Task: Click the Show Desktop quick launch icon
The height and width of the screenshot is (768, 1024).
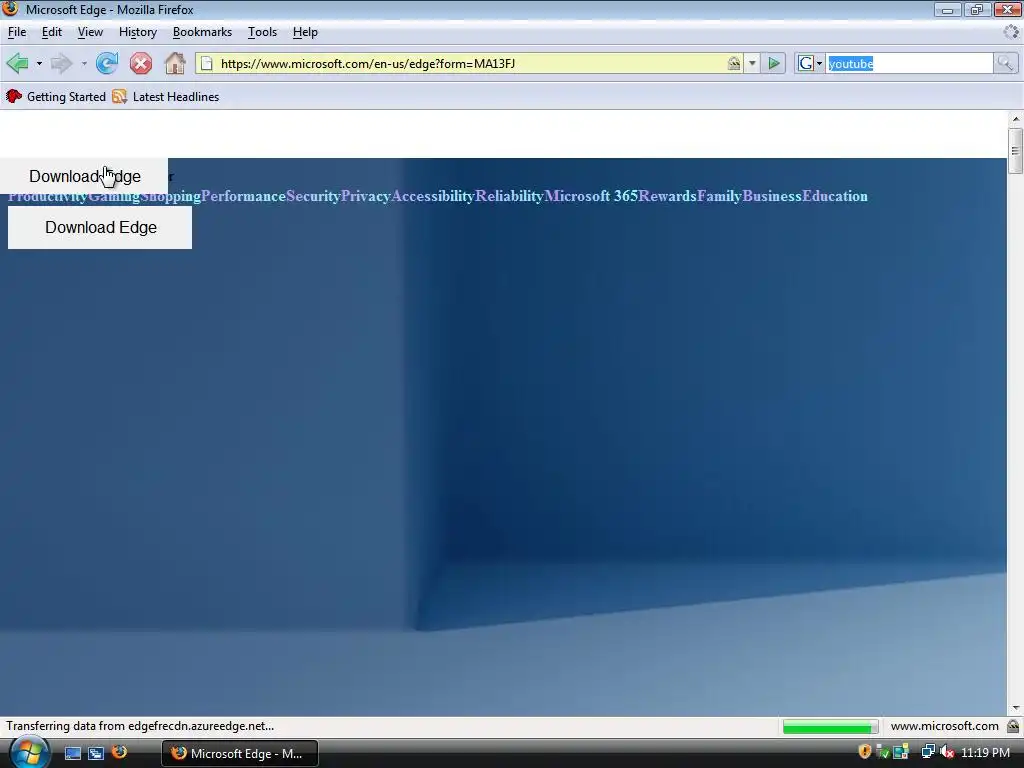Action: [x=73, y=753]
